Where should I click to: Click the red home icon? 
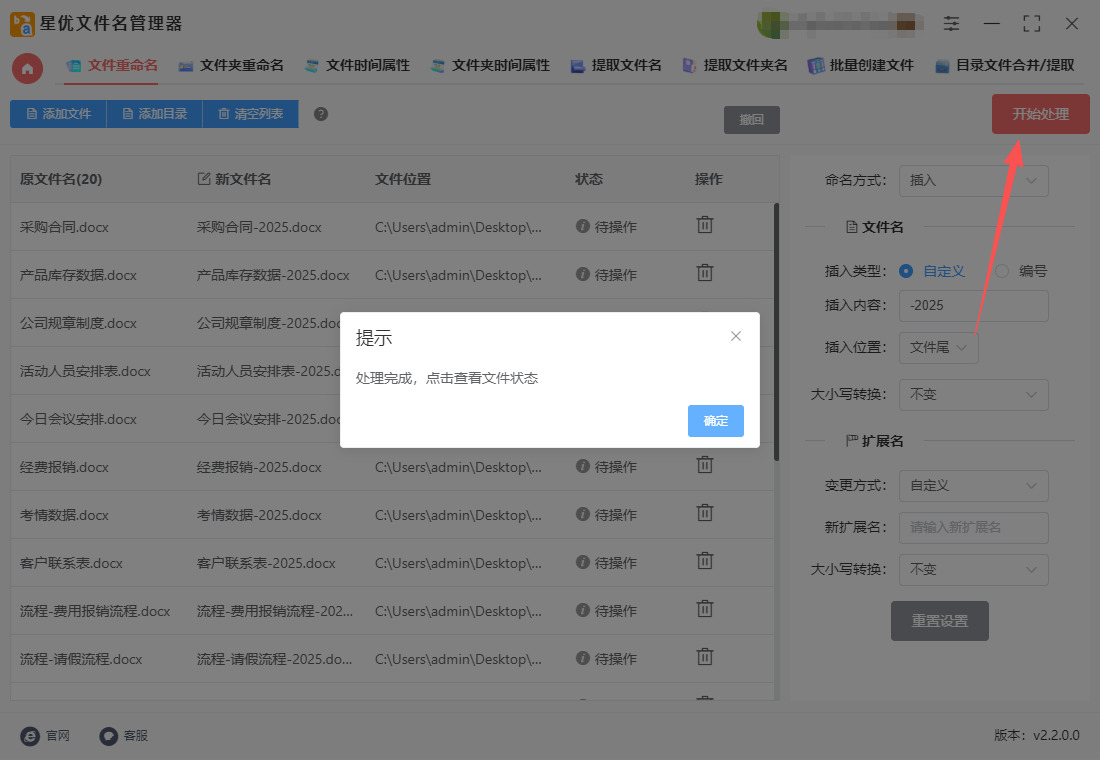[x=28, y=68]
